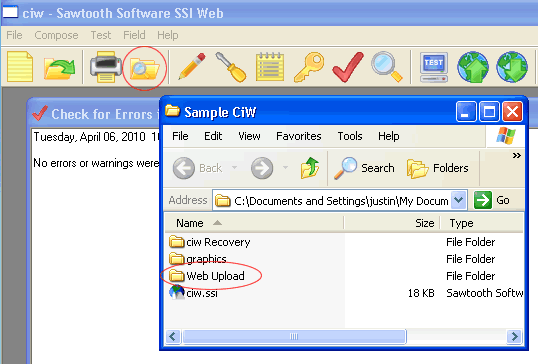Screen dimensions: 538x364
Task: Click the horizontal scrollbar thumb
Action: click(x=294, y=337)
